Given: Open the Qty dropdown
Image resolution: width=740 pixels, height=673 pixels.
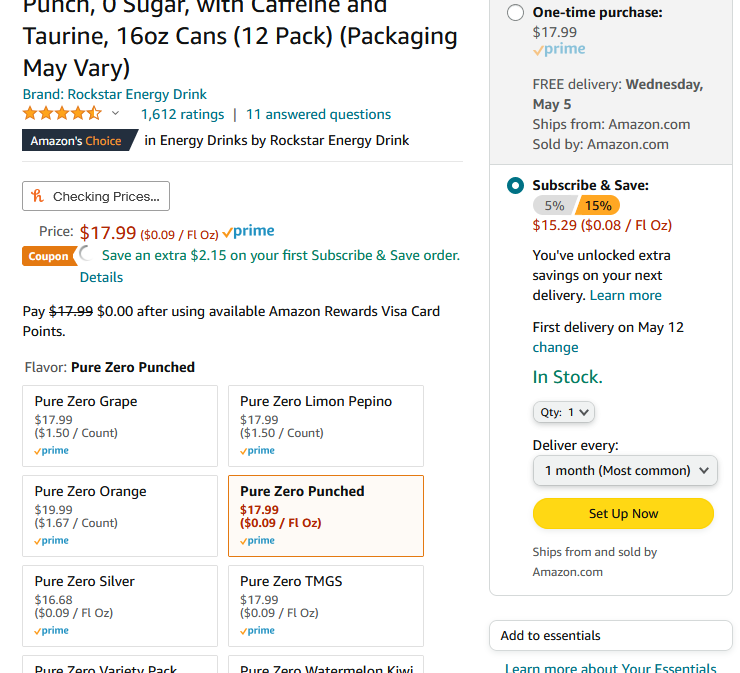Looking at the screenshot, I should point(563,412).
